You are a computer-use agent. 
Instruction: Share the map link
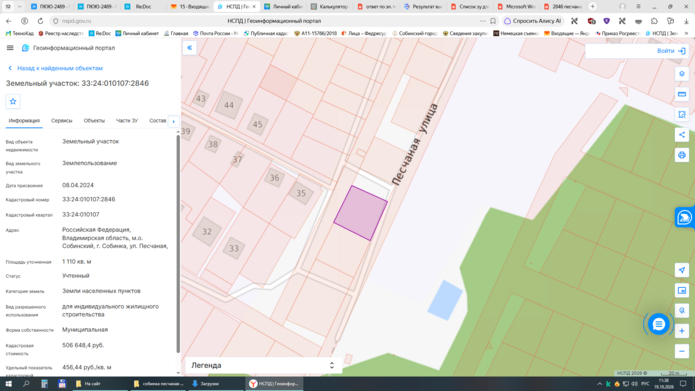pyautogui.click(x=682, y=135)
